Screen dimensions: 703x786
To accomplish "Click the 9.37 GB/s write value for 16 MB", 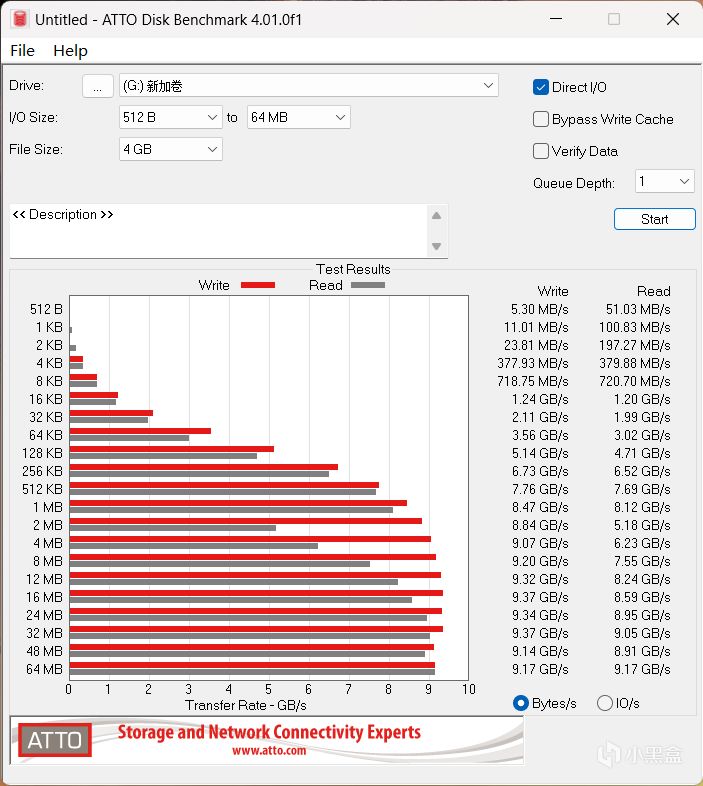I will tap(540, 598).
